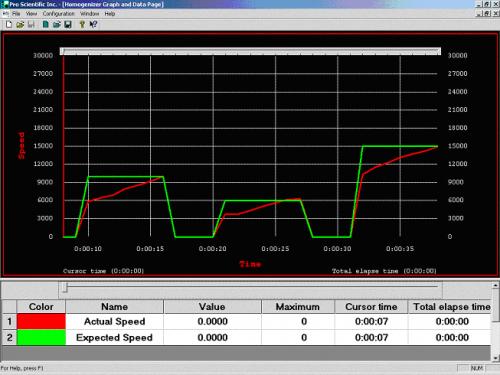Open the Window menu

[x=89, y=14]
